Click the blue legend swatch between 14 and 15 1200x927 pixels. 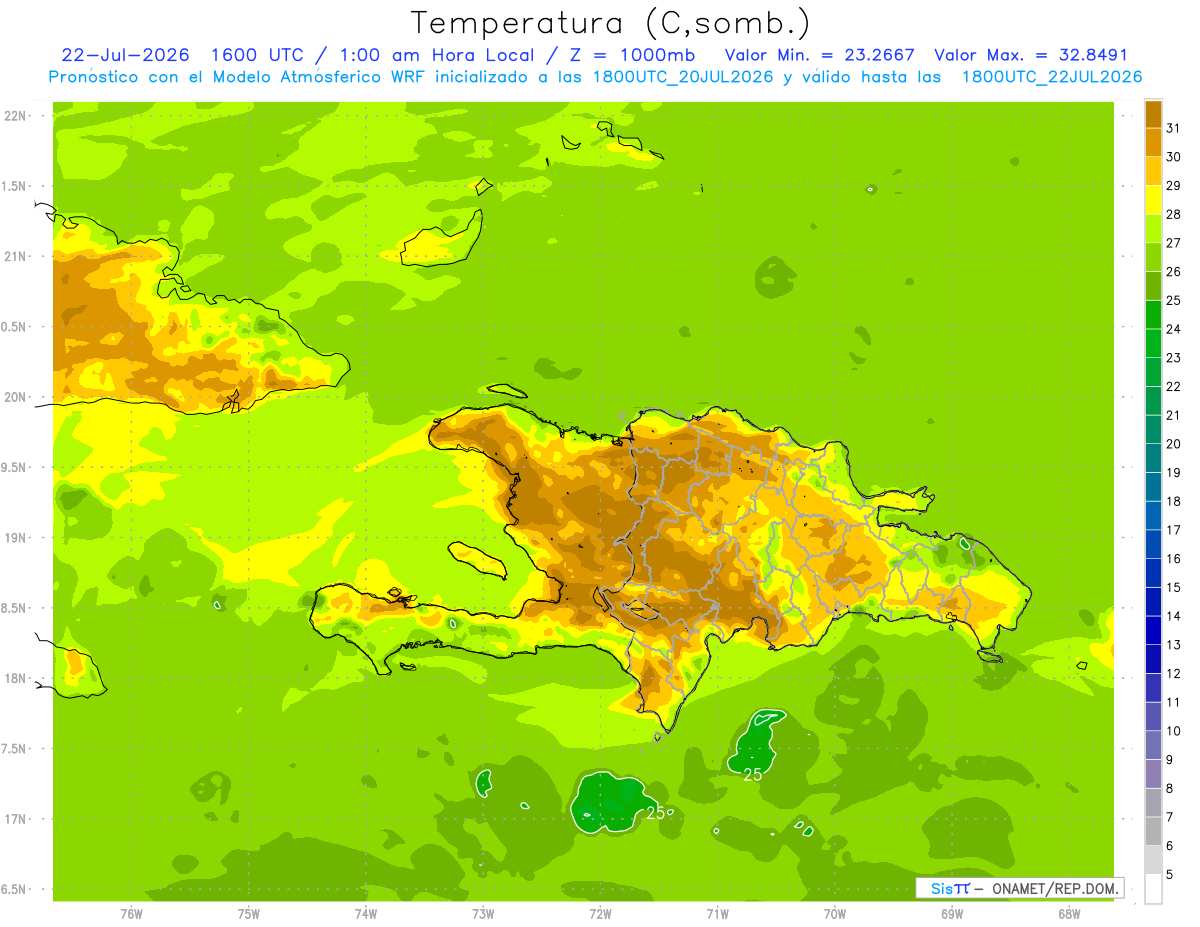pos(1153,601)
